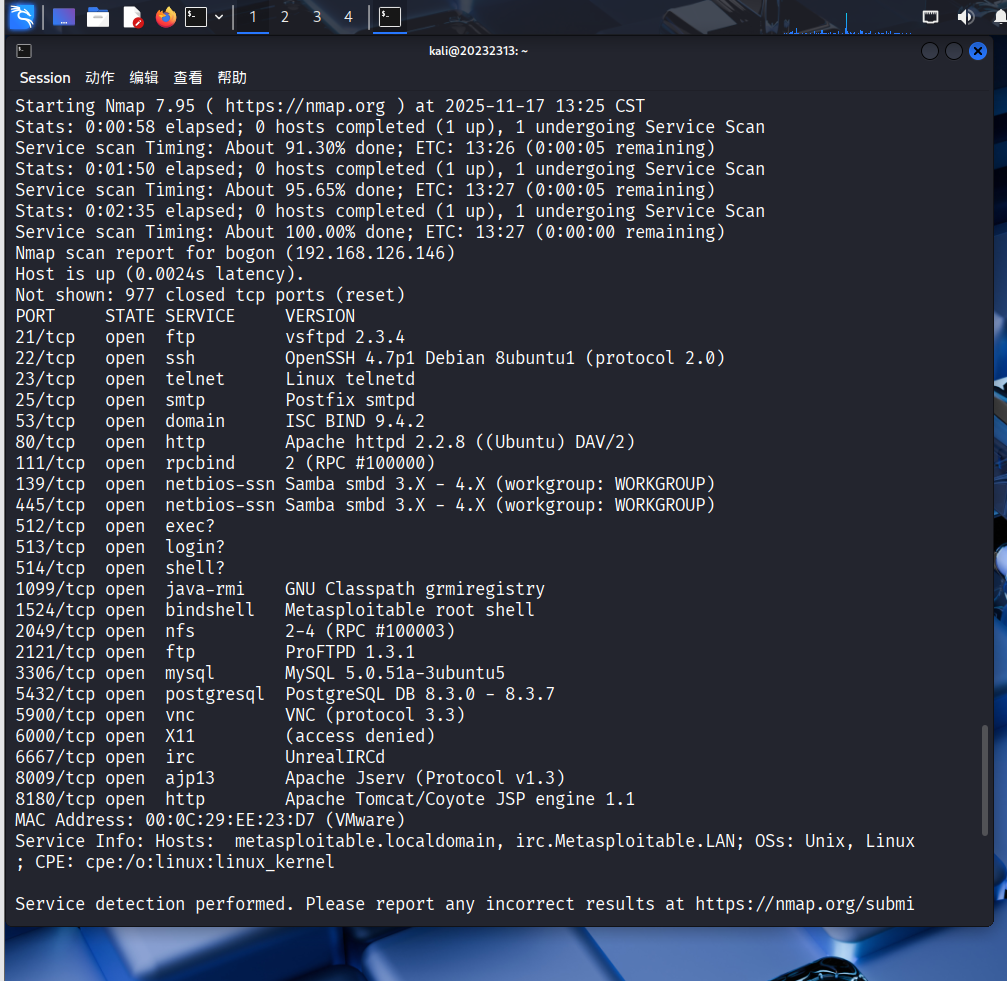Viewport: 1007px width, 981px height.
Task: Click 'cpe:/o:linux:linux_kernel' text
Action: 210,862
